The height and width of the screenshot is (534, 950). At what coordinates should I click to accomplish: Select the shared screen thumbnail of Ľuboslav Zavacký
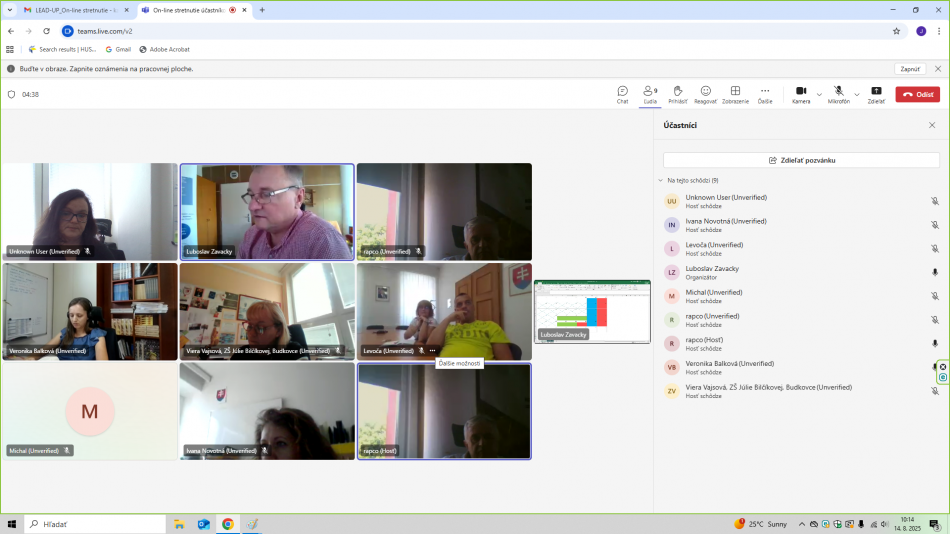592,311
